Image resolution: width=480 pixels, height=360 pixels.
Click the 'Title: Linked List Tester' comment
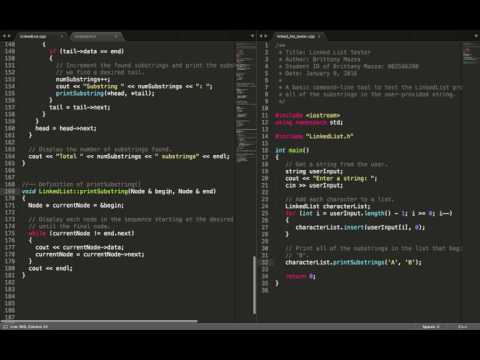coord(328,52)
